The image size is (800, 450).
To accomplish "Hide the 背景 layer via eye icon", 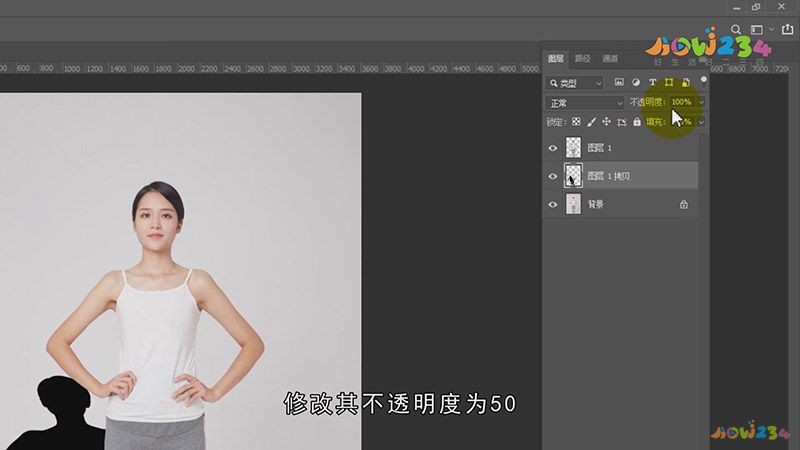I will (553, 205).
